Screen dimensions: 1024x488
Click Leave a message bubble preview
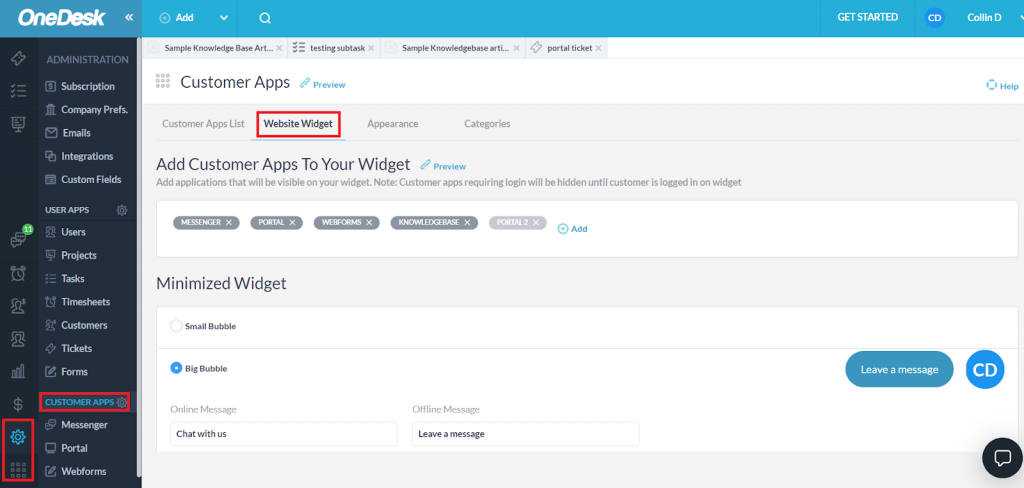tap(899, 369)
